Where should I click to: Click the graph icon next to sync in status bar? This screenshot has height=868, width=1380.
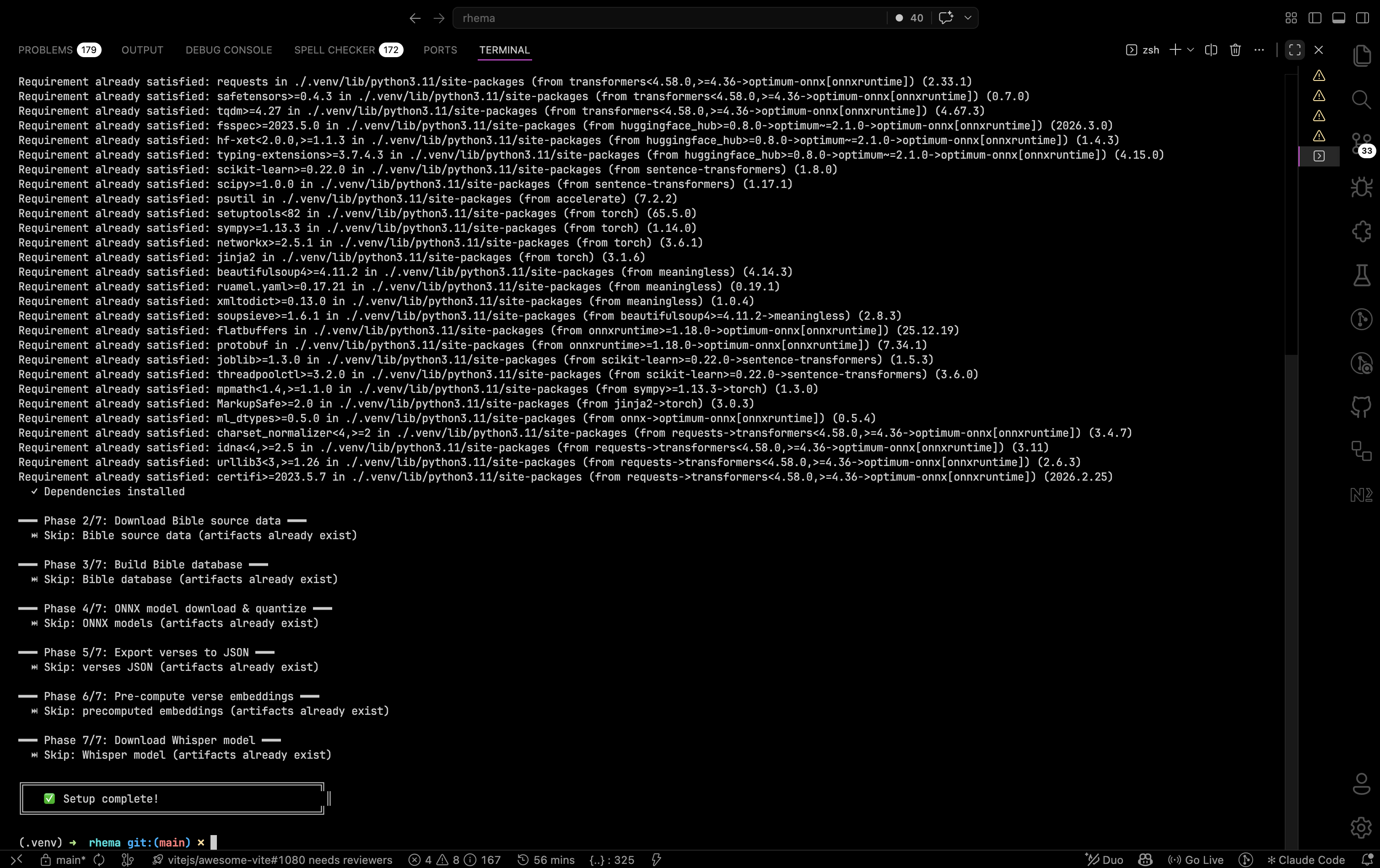pyautogui.click(x=128, y=859)
